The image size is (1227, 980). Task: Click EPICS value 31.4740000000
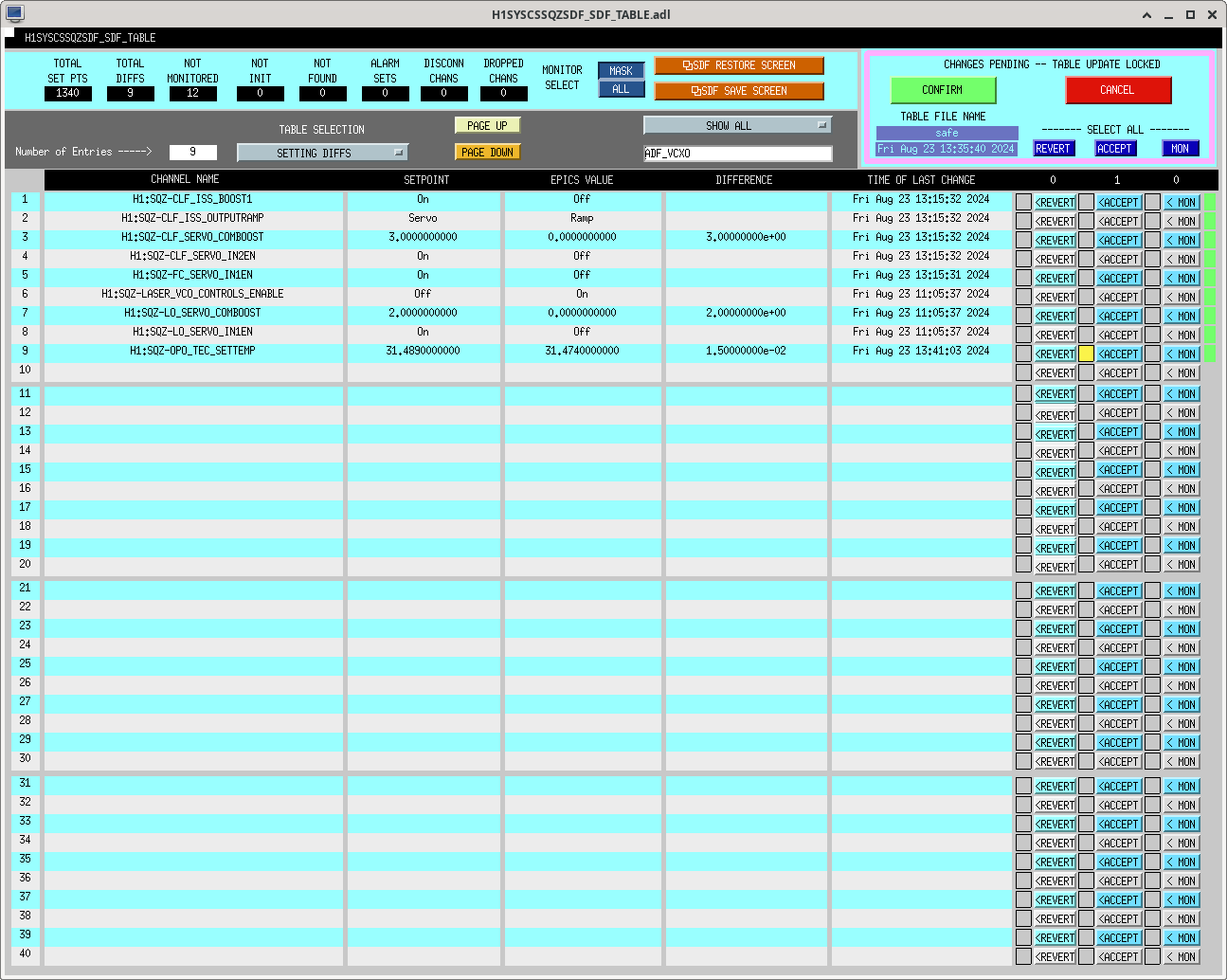click(x=582, y=351)
